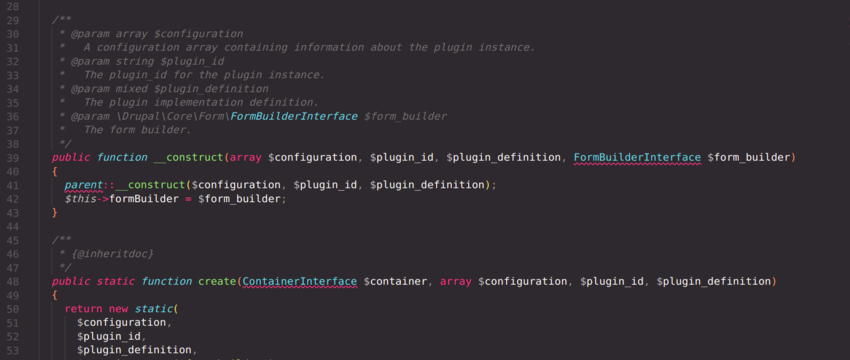Click the closing brace on line 43
Viewport: 850px width, 360px height.
(x=54, y=213)
